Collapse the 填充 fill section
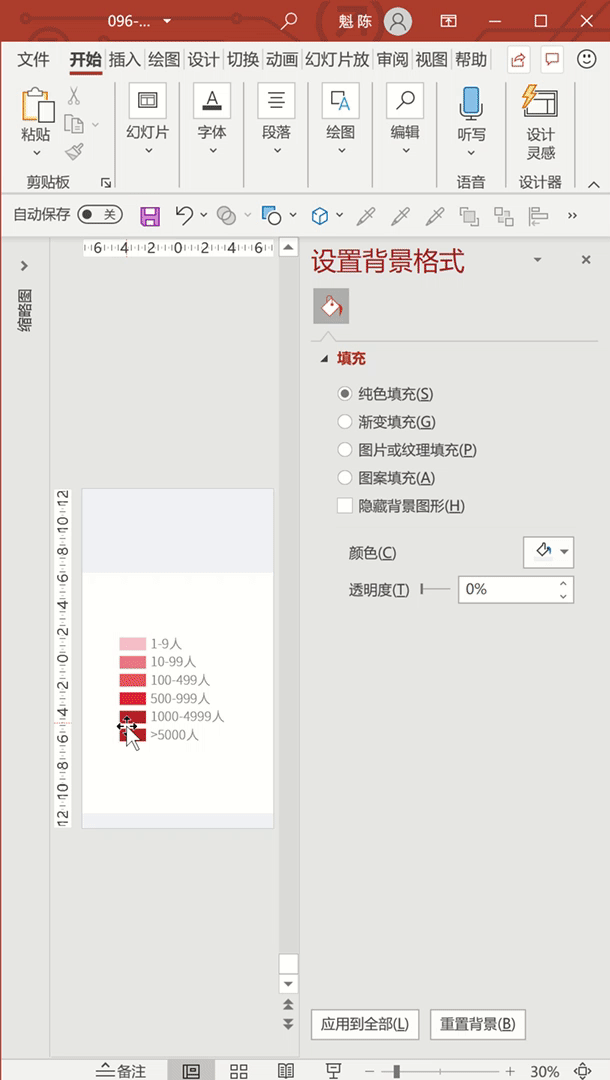610x1080 pixels. pos(324,359)
